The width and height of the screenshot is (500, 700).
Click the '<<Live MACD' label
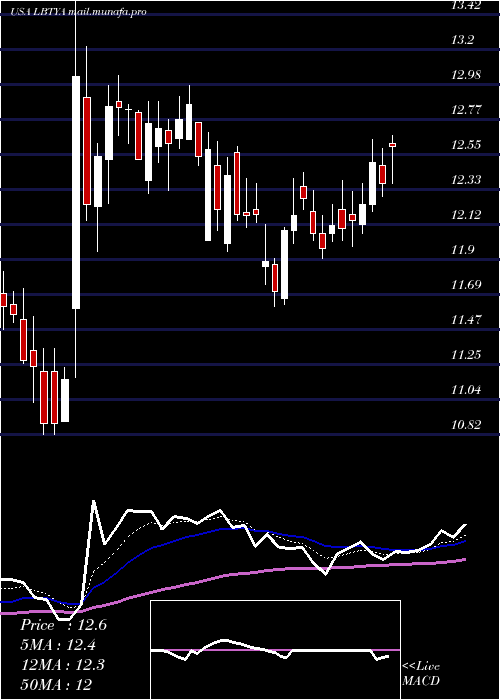click(421, 674)
